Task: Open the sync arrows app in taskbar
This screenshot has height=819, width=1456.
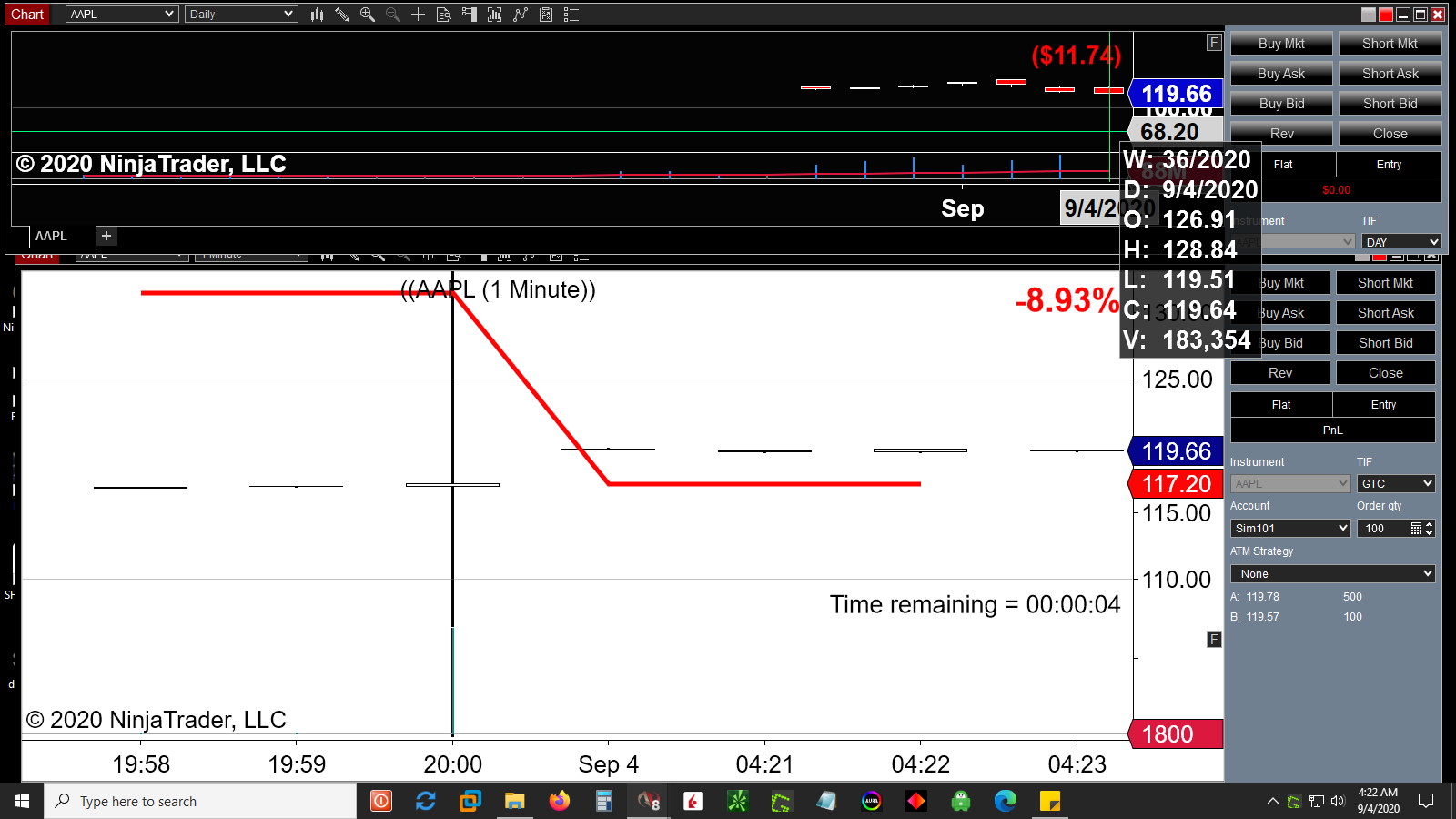Action: click(x=425, y=801)
